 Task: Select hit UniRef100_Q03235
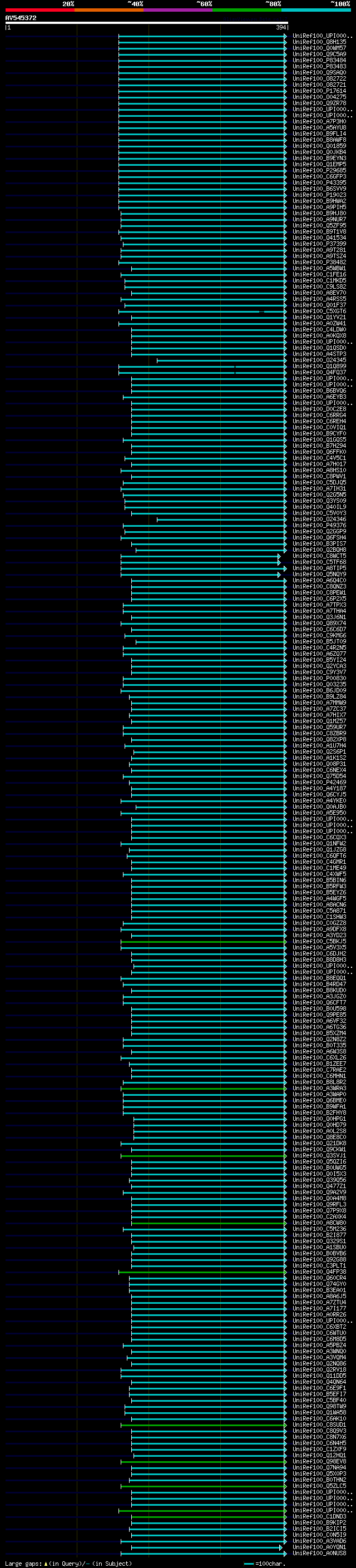pos(319,684)
